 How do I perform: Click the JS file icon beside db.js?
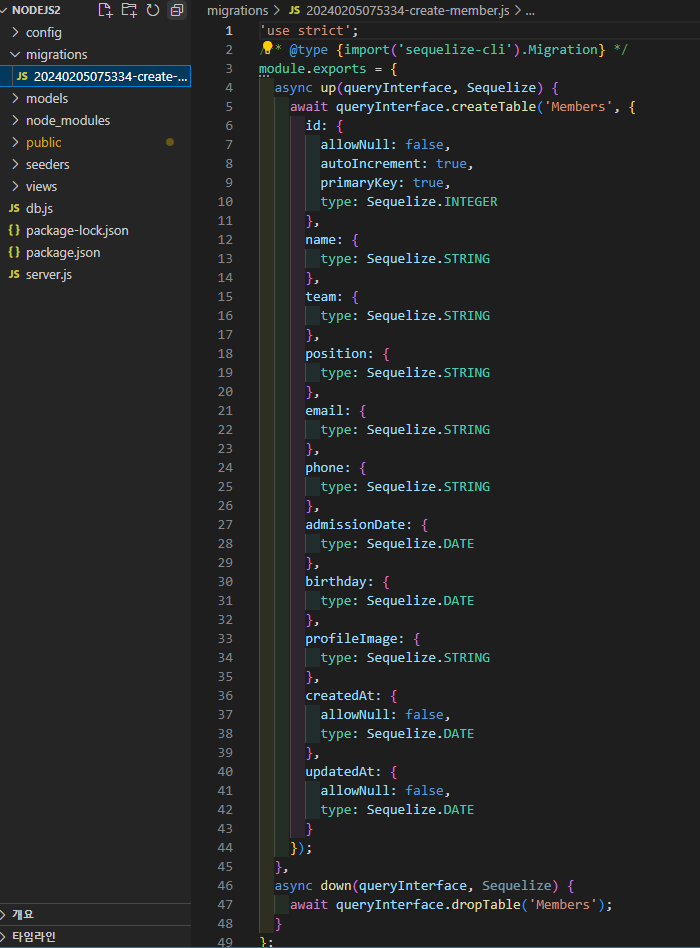click(15, 208)
